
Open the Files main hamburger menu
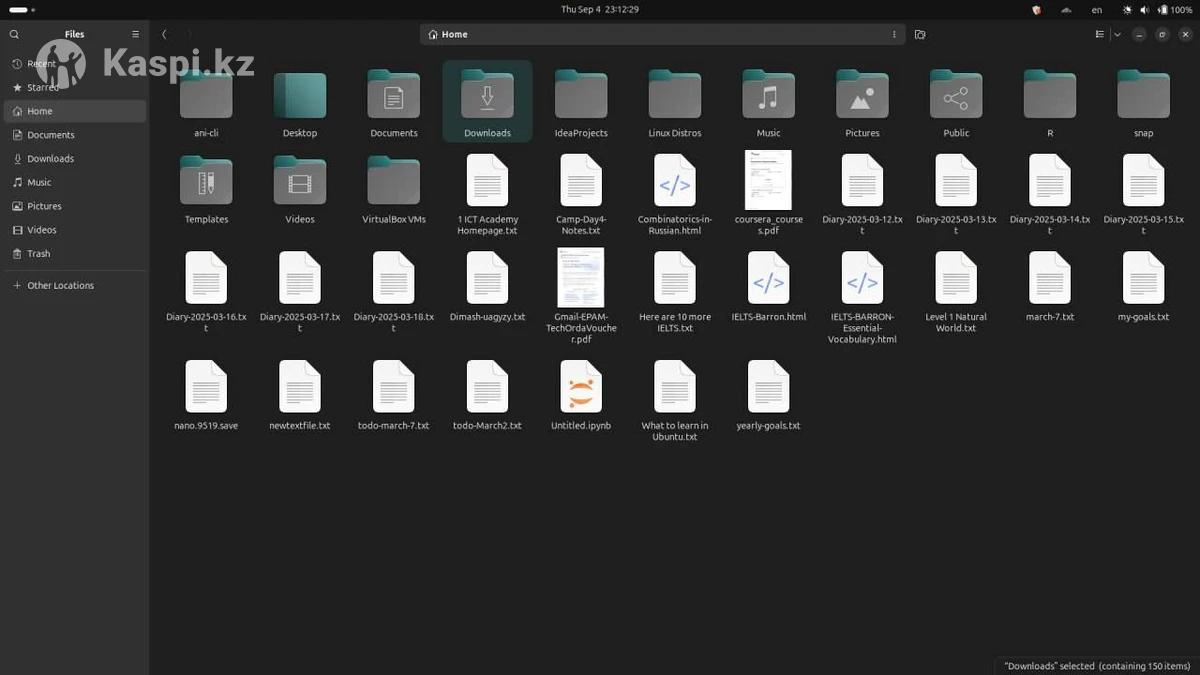click(x=136, y=34)
